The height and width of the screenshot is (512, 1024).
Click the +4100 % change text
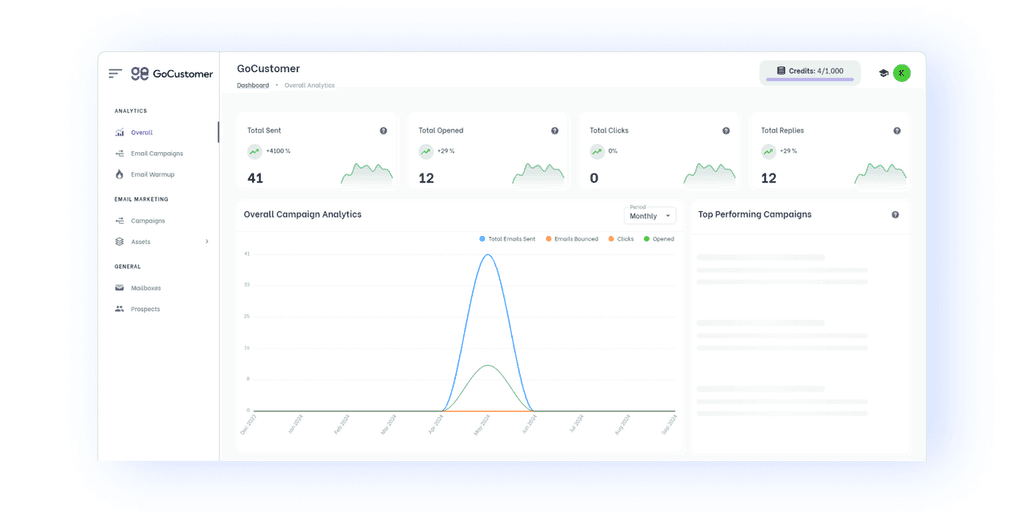(x=278, y=151)
